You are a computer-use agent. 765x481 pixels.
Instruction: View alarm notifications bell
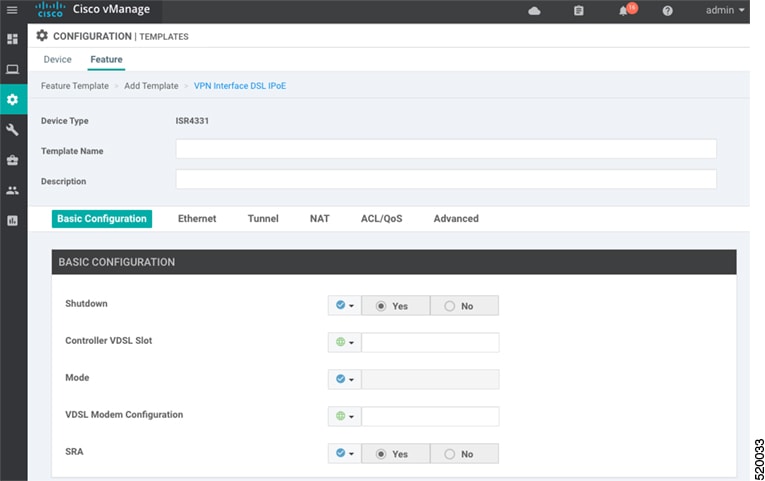623,11
